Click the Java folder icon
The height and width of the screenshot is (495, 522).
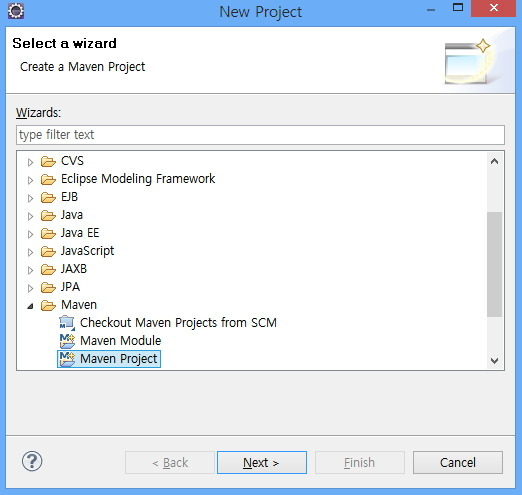[48, 216]
